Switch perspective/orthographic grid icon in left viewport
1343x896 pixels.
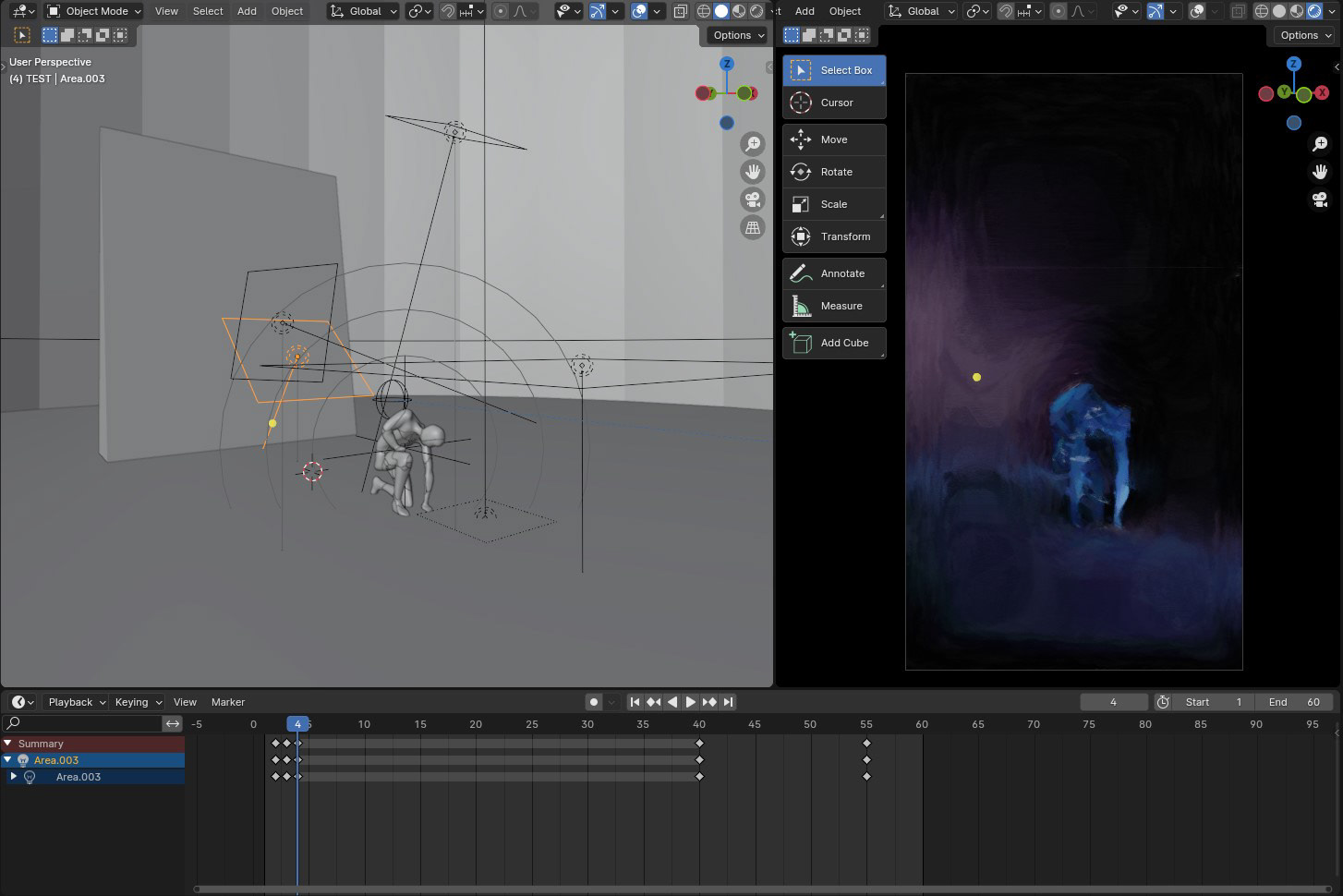[x=753, y=227]
